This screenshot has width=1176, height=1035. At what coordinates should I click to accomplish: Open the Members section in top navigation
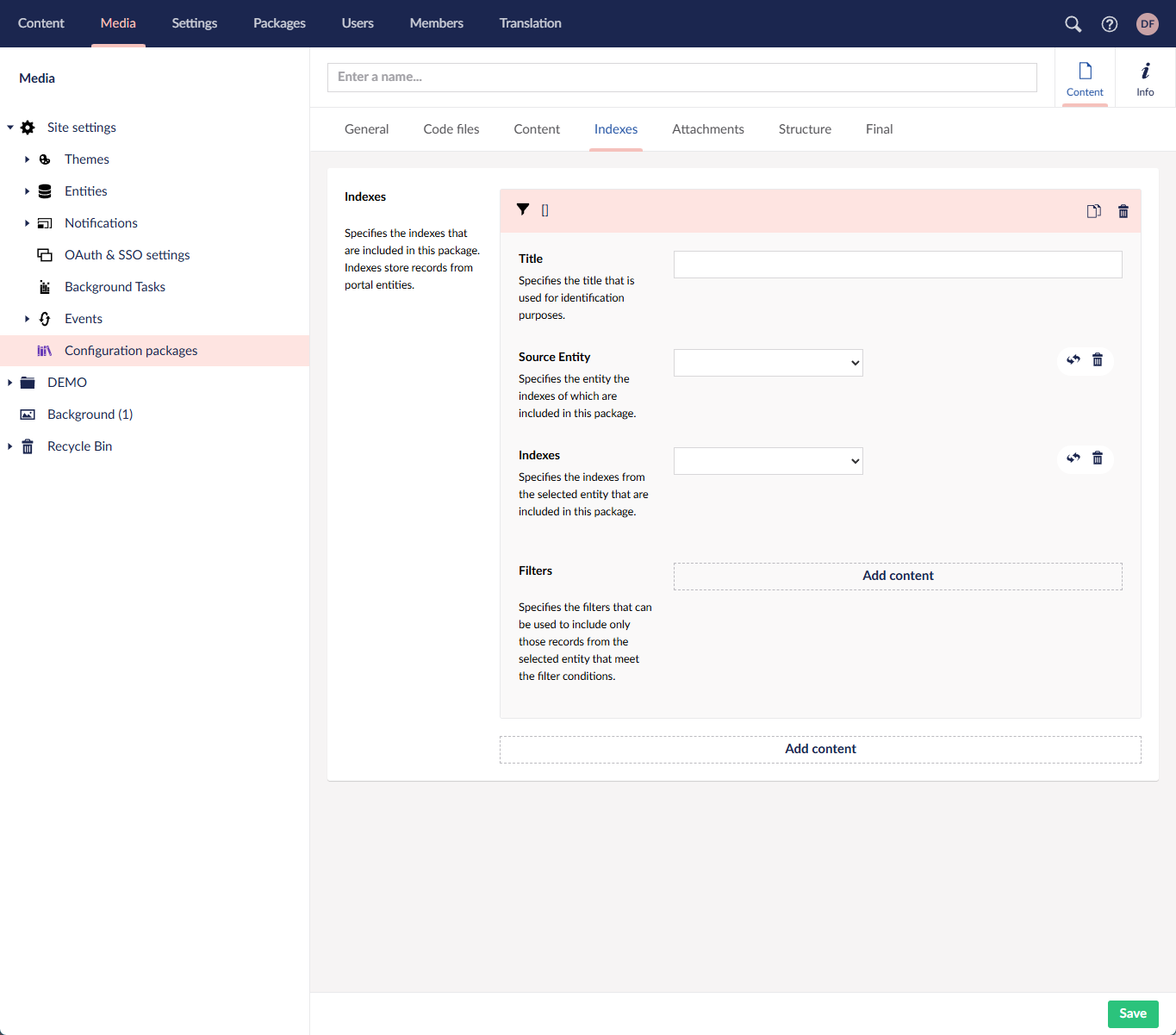click(x=437, y=23)
